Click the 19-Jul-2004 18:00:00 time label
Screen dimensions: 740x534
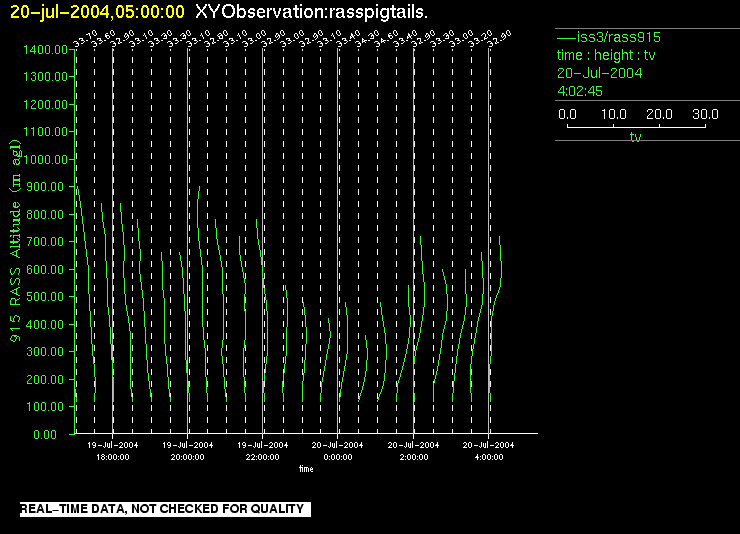point(112,451)
